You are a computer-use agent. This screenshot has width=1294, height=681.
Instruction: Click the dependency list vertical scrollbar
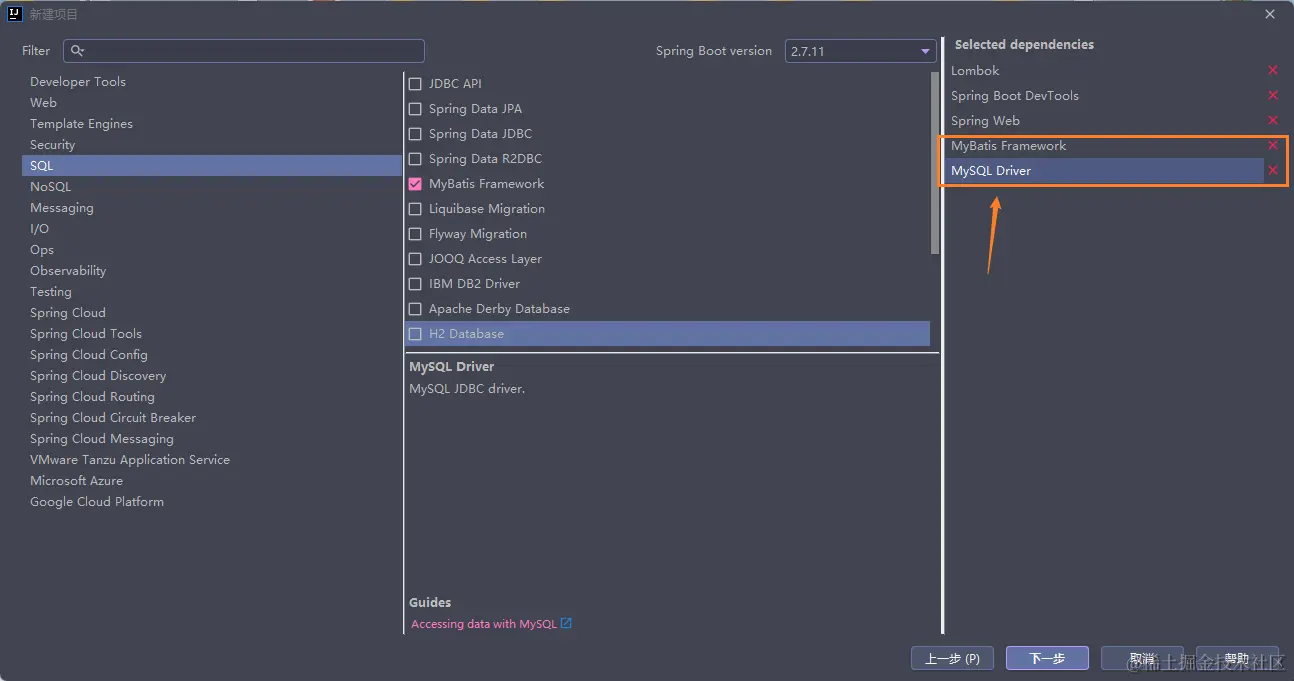(935, 163)
